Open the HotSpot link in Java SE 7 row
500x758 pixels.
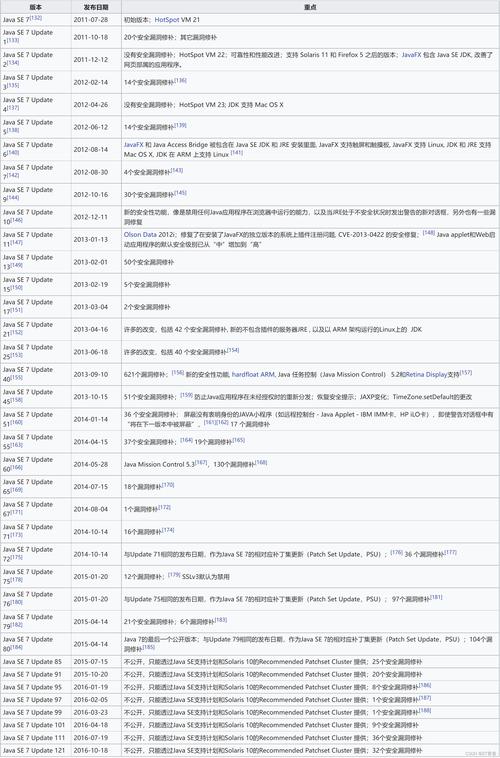(x=167, y=20)
